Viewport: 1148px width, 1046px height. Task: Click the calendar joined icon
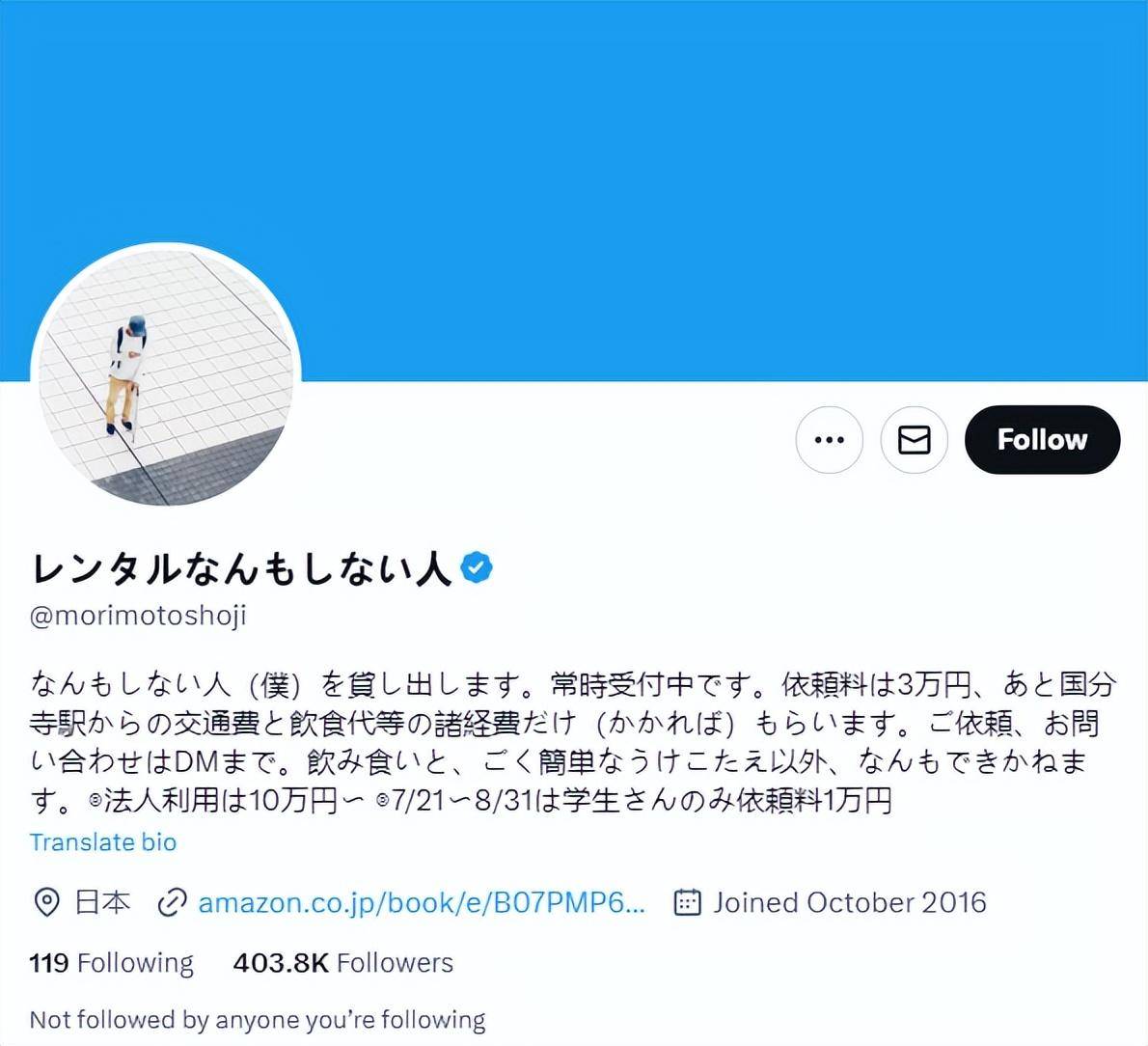[x=687, y=901]
